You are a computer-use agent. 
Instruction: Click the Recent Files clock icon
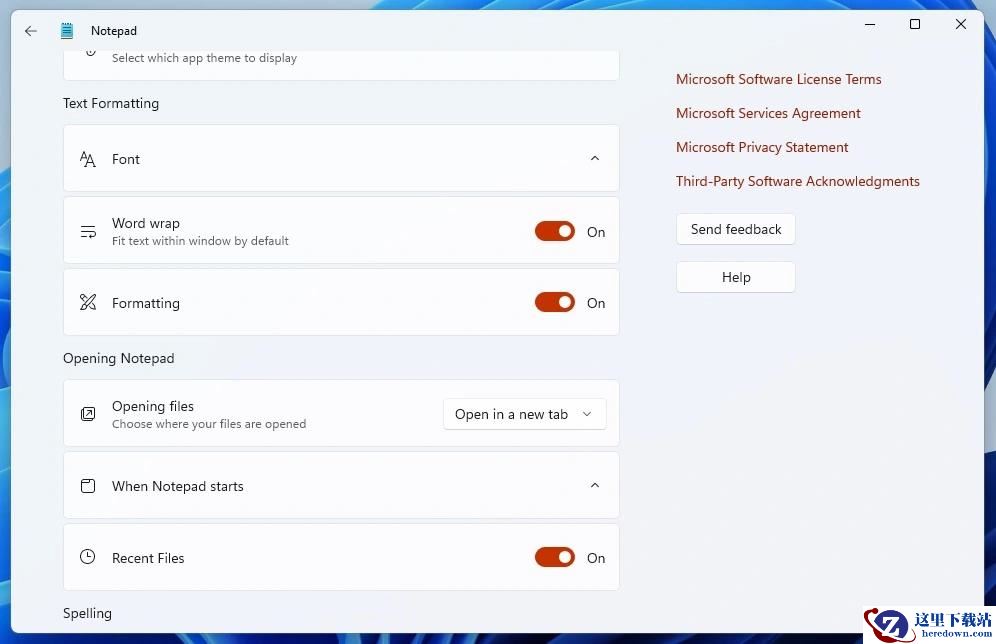(x=88, y=557)
